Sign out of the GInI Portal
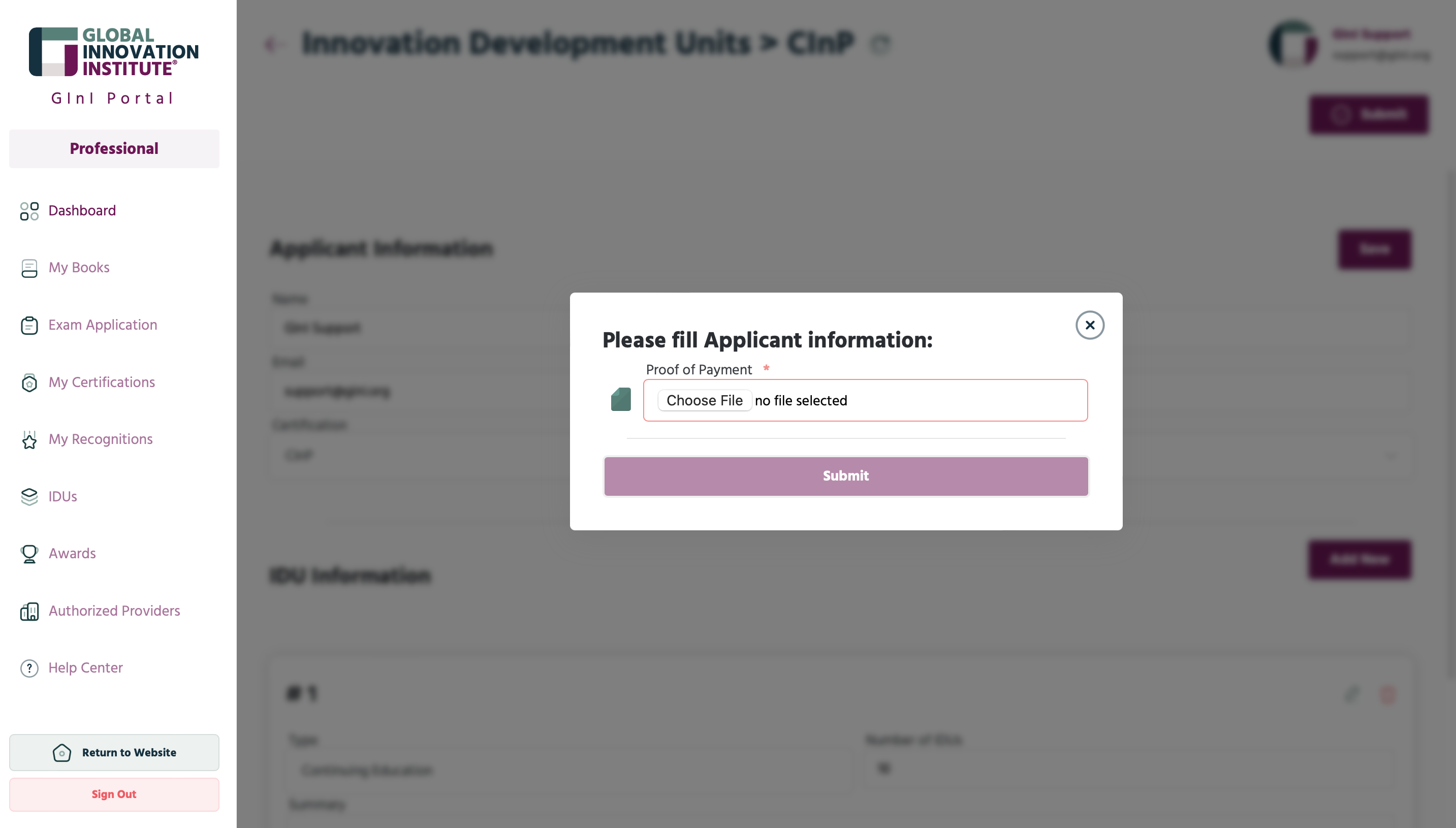The image size is (1456, 828). click(x=114, y=794)
